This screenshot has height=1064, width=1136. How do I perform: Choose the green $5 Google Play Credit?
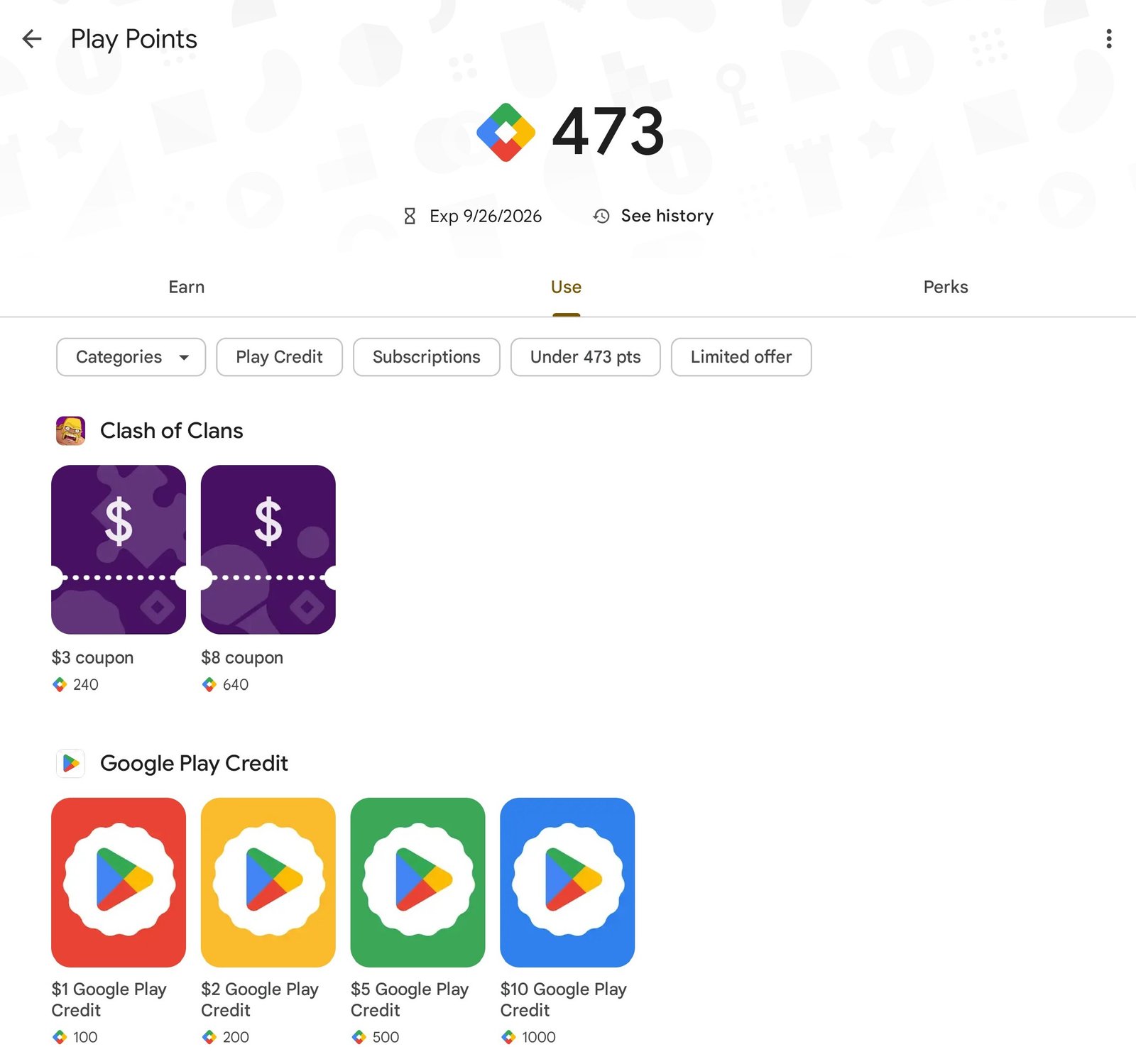pos(418,882)
